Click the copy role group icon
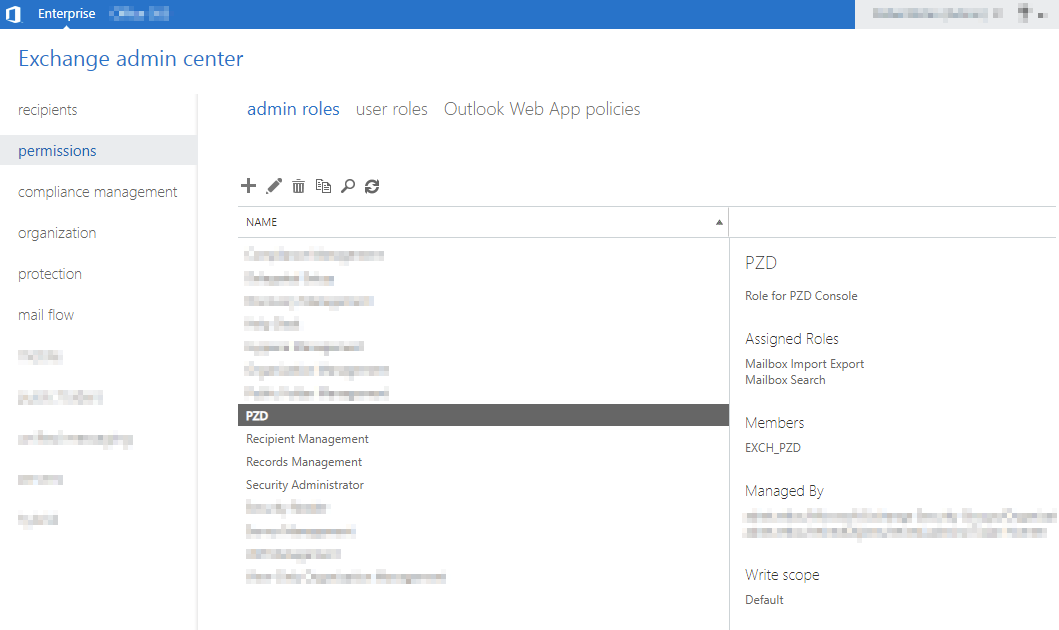 (323, 186)
